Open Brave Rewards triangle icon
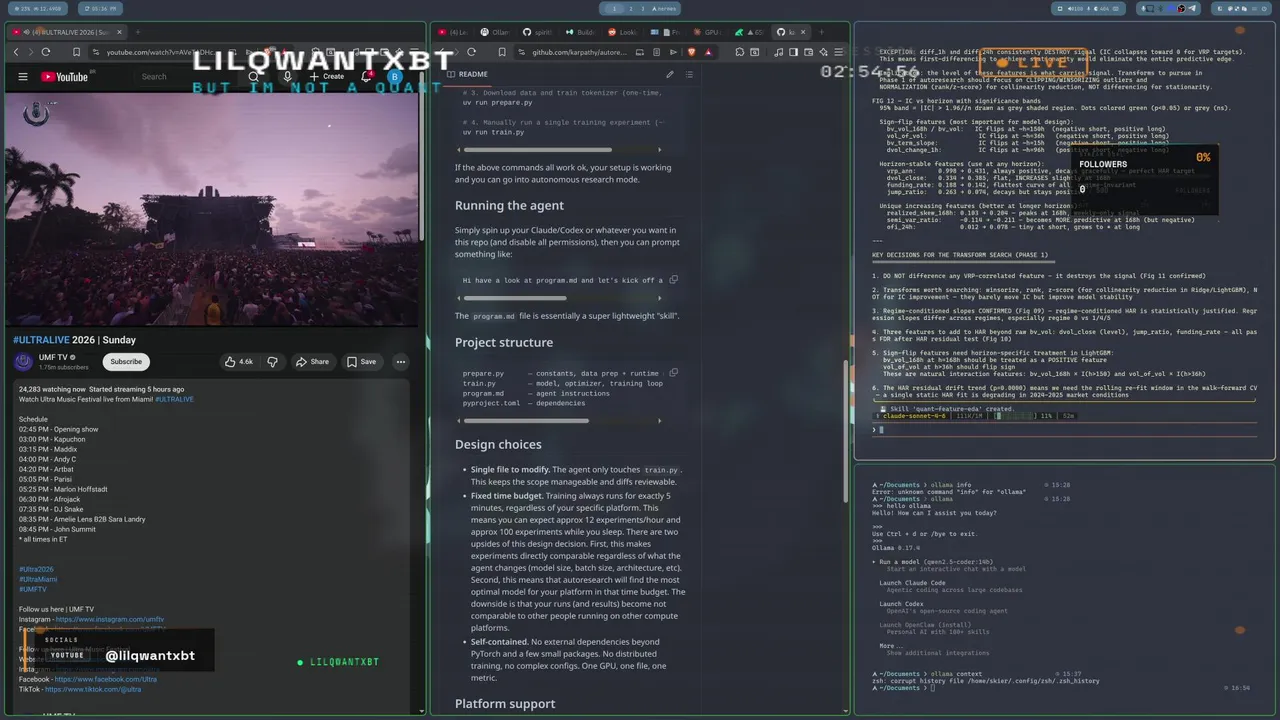1280x720 pixels. click(708, 52)
